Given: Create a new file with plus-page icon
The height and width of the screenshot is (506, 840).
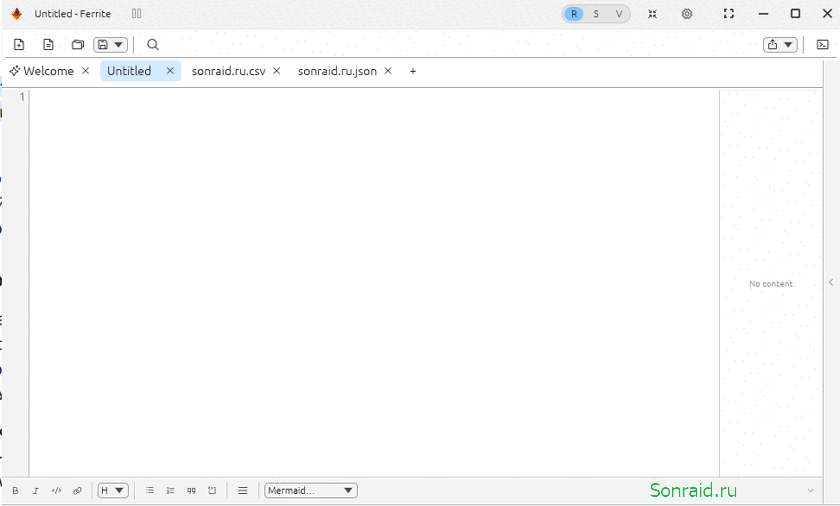Looking at the screenshot, I should tap(19, 44).
